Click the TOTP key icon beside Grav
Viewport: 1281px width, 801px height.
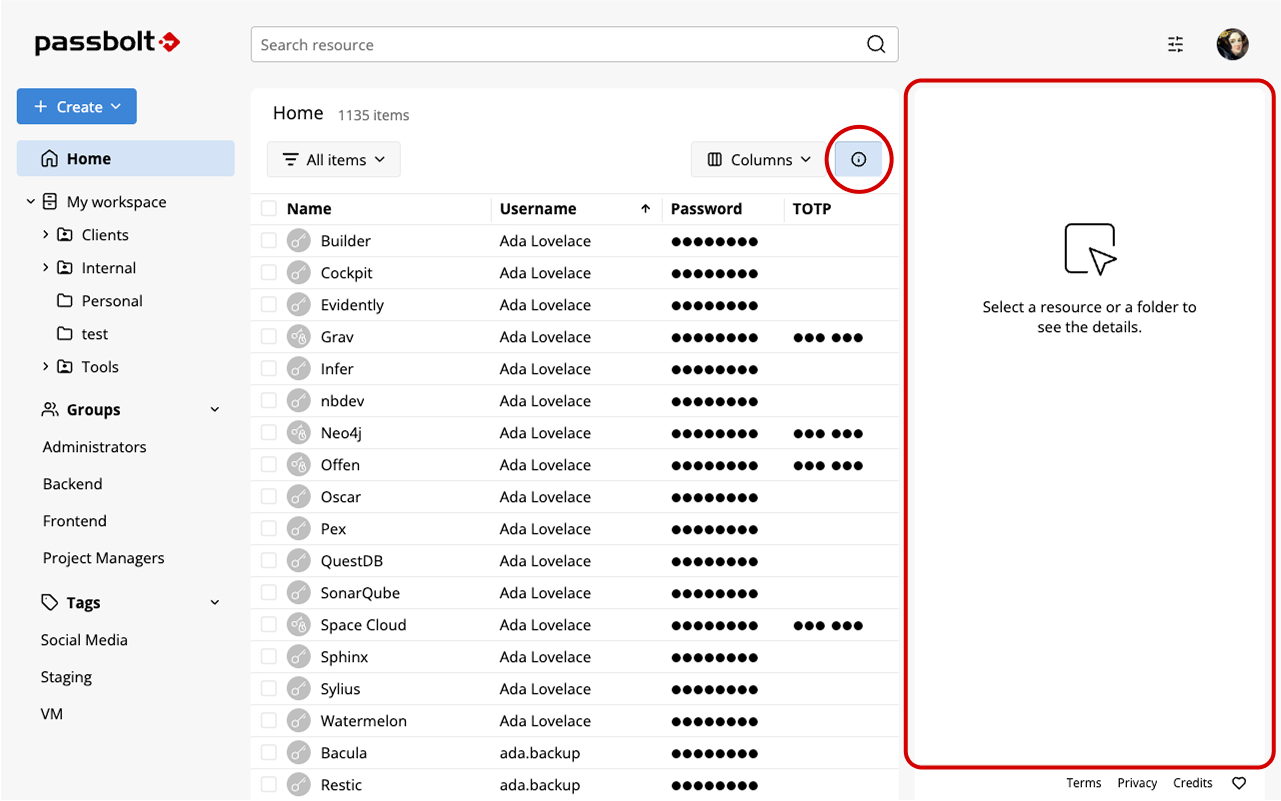(298, 337)
